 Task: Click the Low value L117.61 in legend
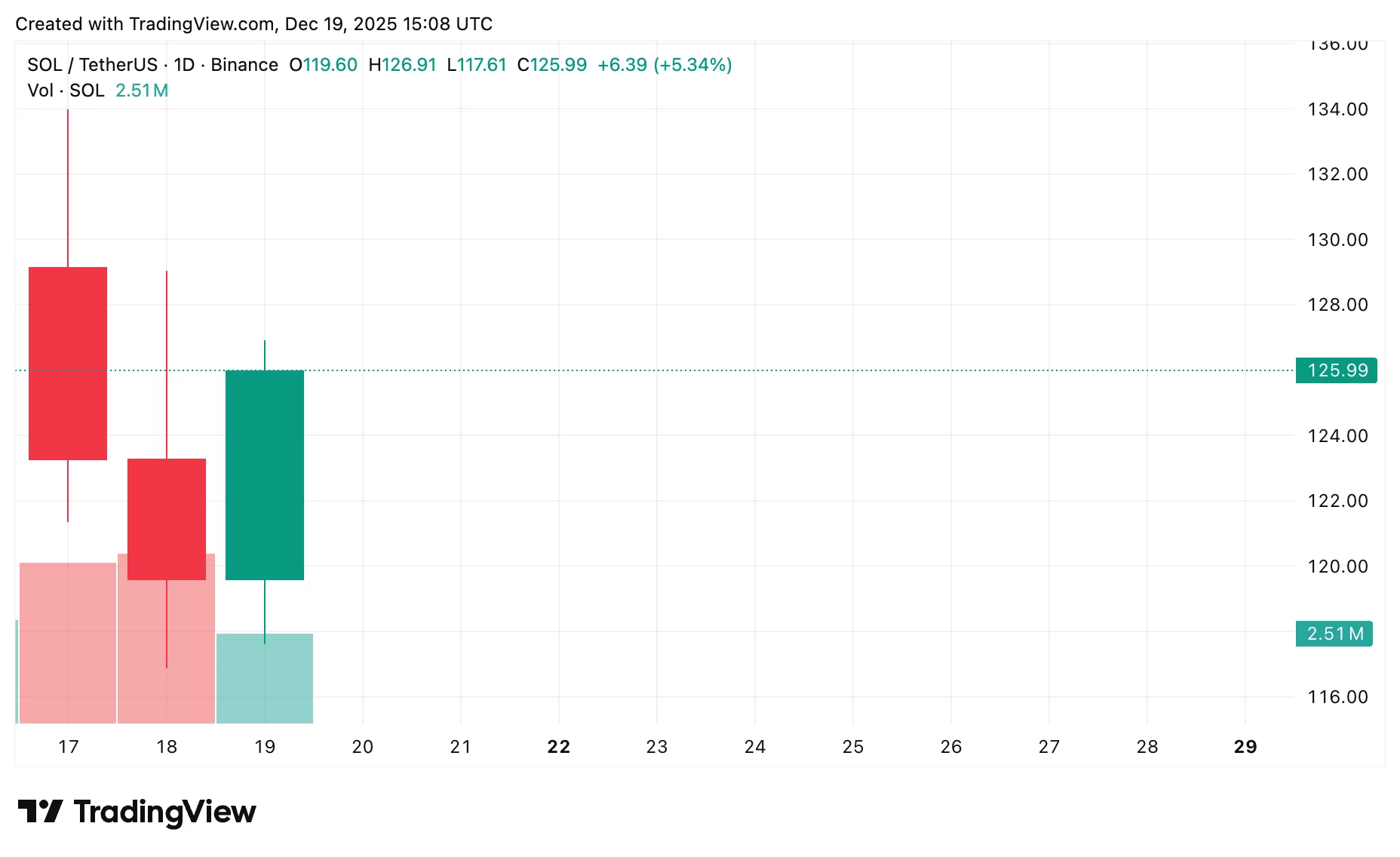(x=476, y=65)
